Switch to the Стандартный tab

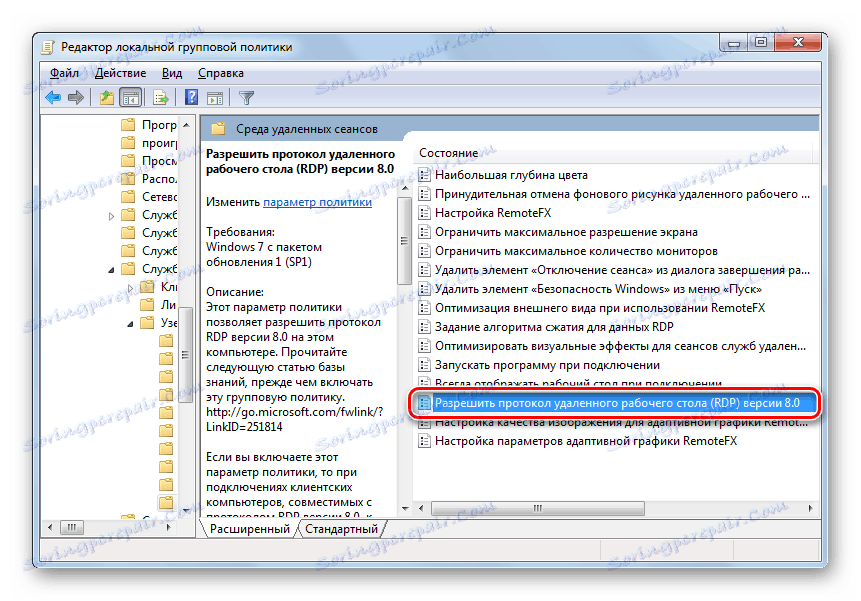342,529
